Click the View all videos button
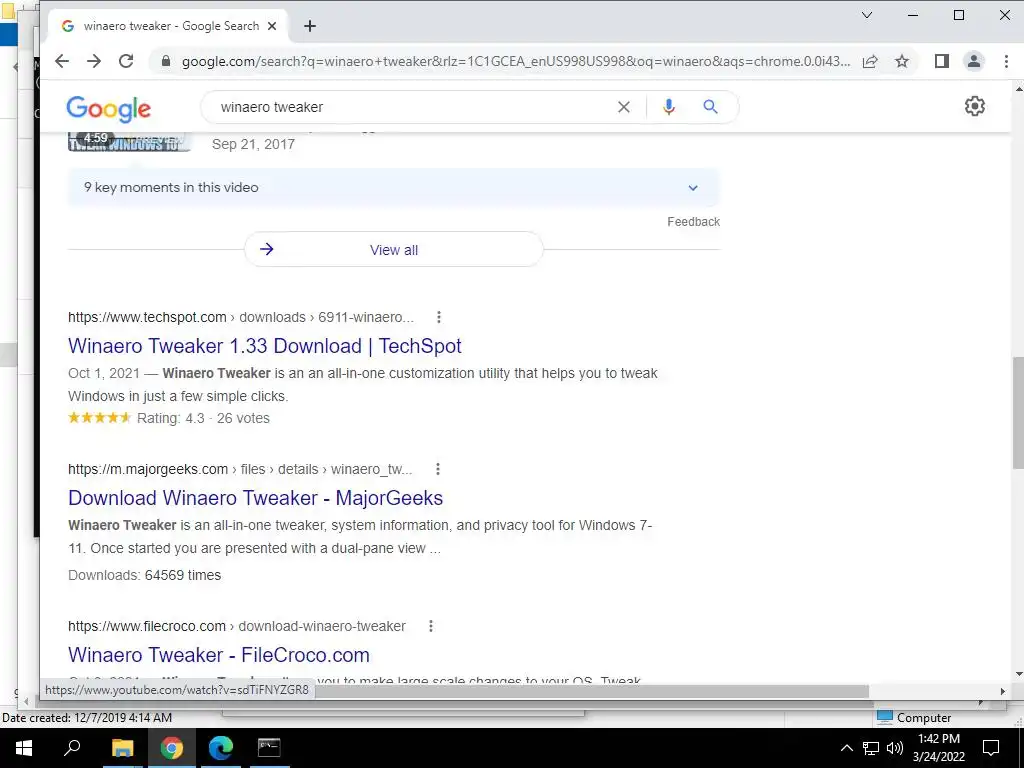This screenshot has width=1024, height=768. click(x=393, y=249)
